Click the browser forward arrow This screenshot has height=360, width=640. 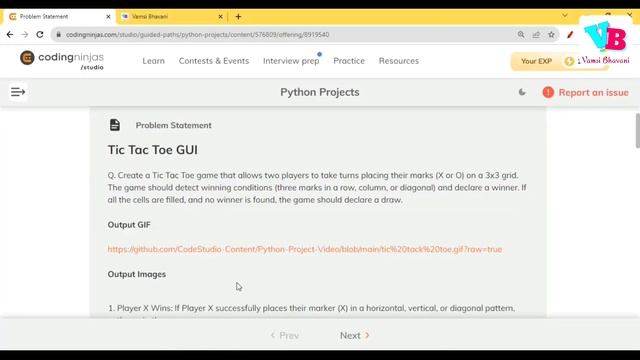[25, 35]
